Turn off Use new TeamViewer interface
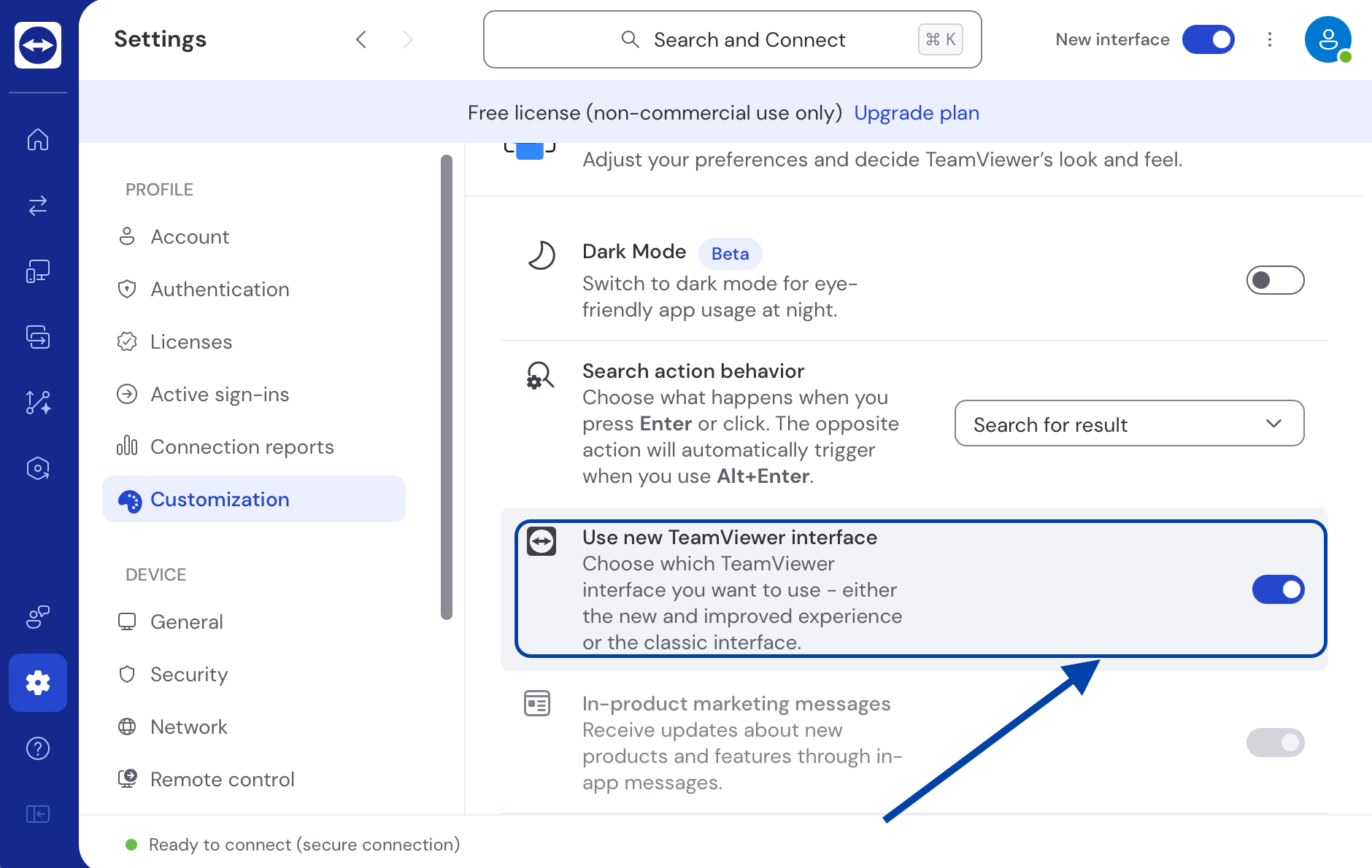This screenshot has width=1372, height=868. (x=1279, y=589)
